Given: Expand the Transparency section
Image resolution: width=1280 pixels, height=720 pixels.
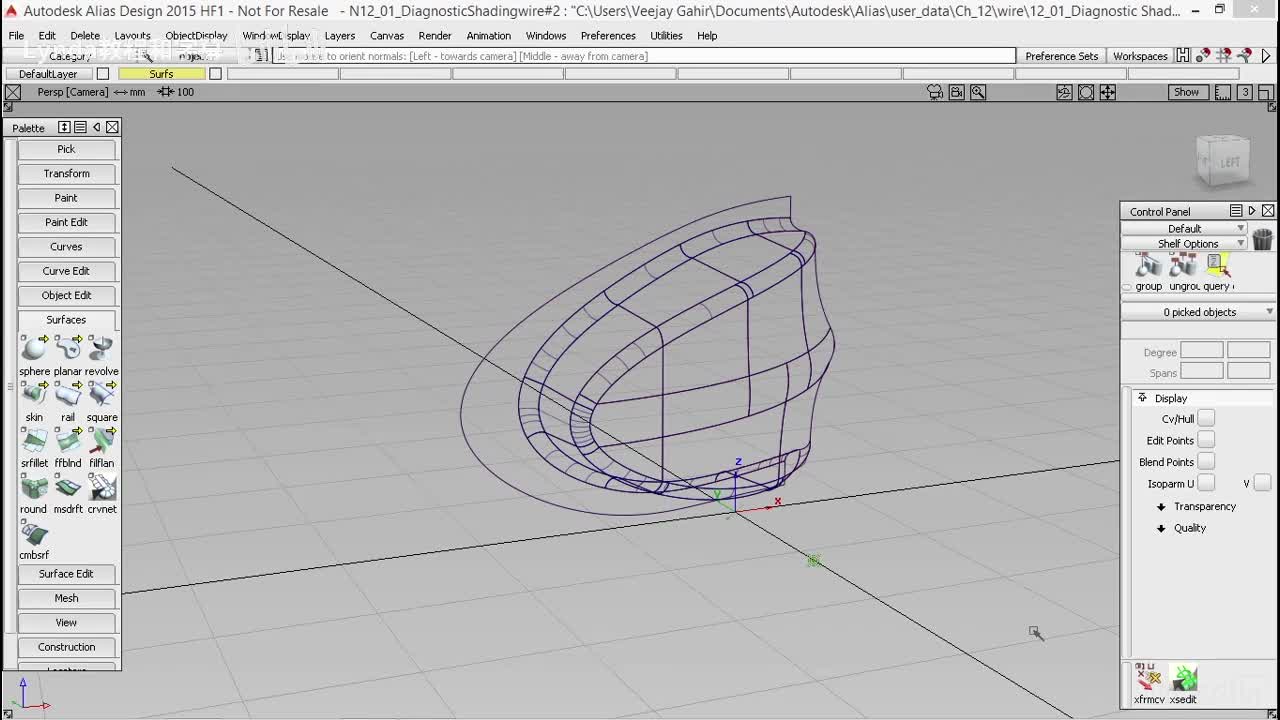Looking at the screenshot, I should (x=1204, y=507).
